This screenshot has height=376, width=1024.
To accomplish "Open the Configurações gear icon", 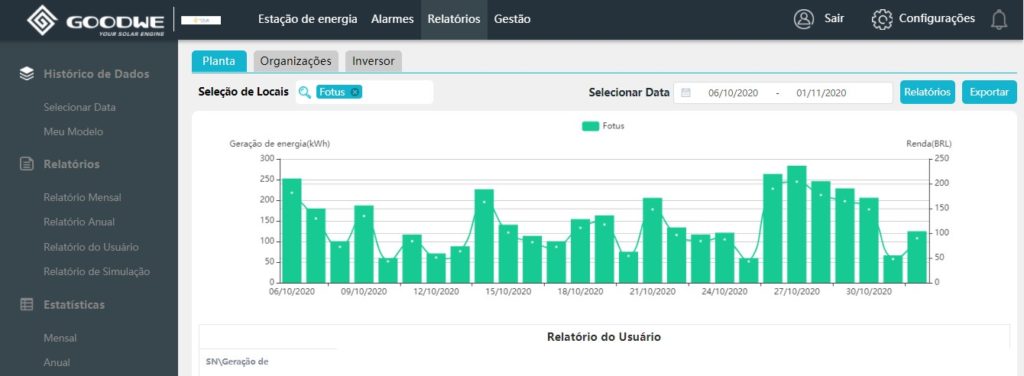I will tap(882, 19).
